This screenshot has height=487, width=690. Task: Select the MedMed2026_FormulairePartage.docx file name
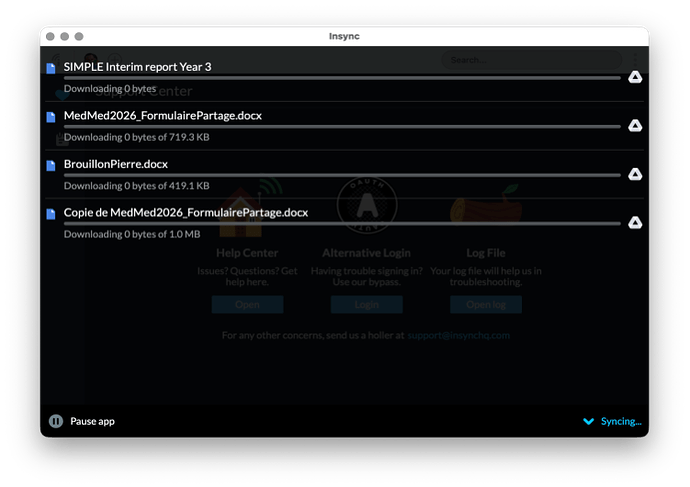click(163, 115)
